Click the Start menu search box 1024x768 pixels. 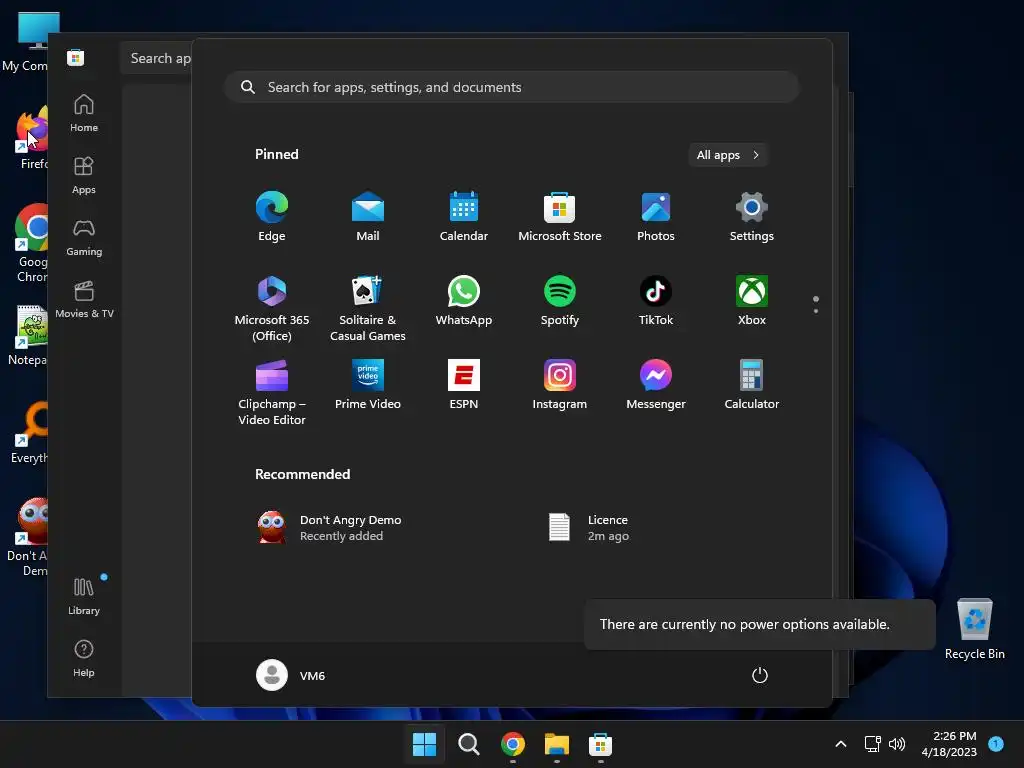click(x=512, y=87)
